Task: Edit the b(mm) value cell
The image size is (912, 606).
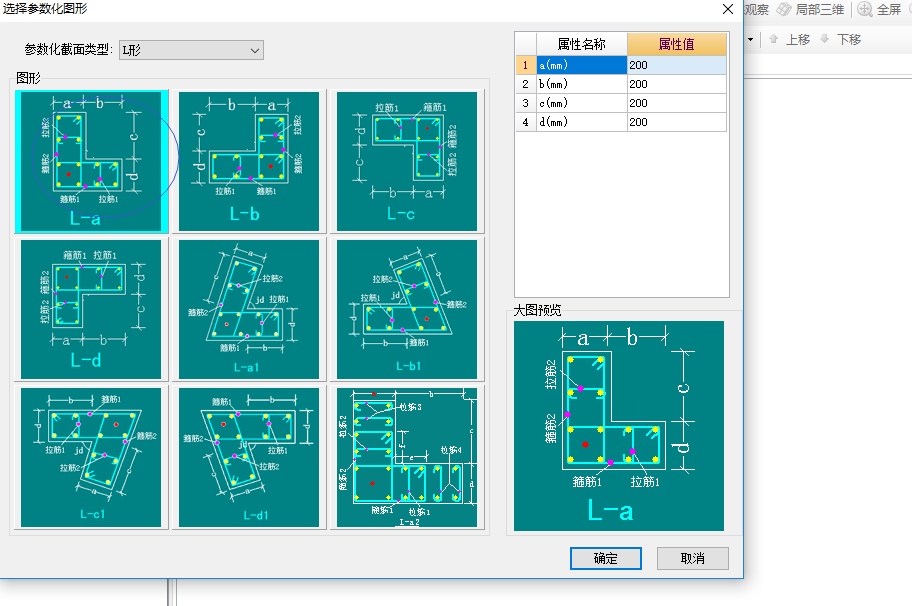Action: click(676, 84)
